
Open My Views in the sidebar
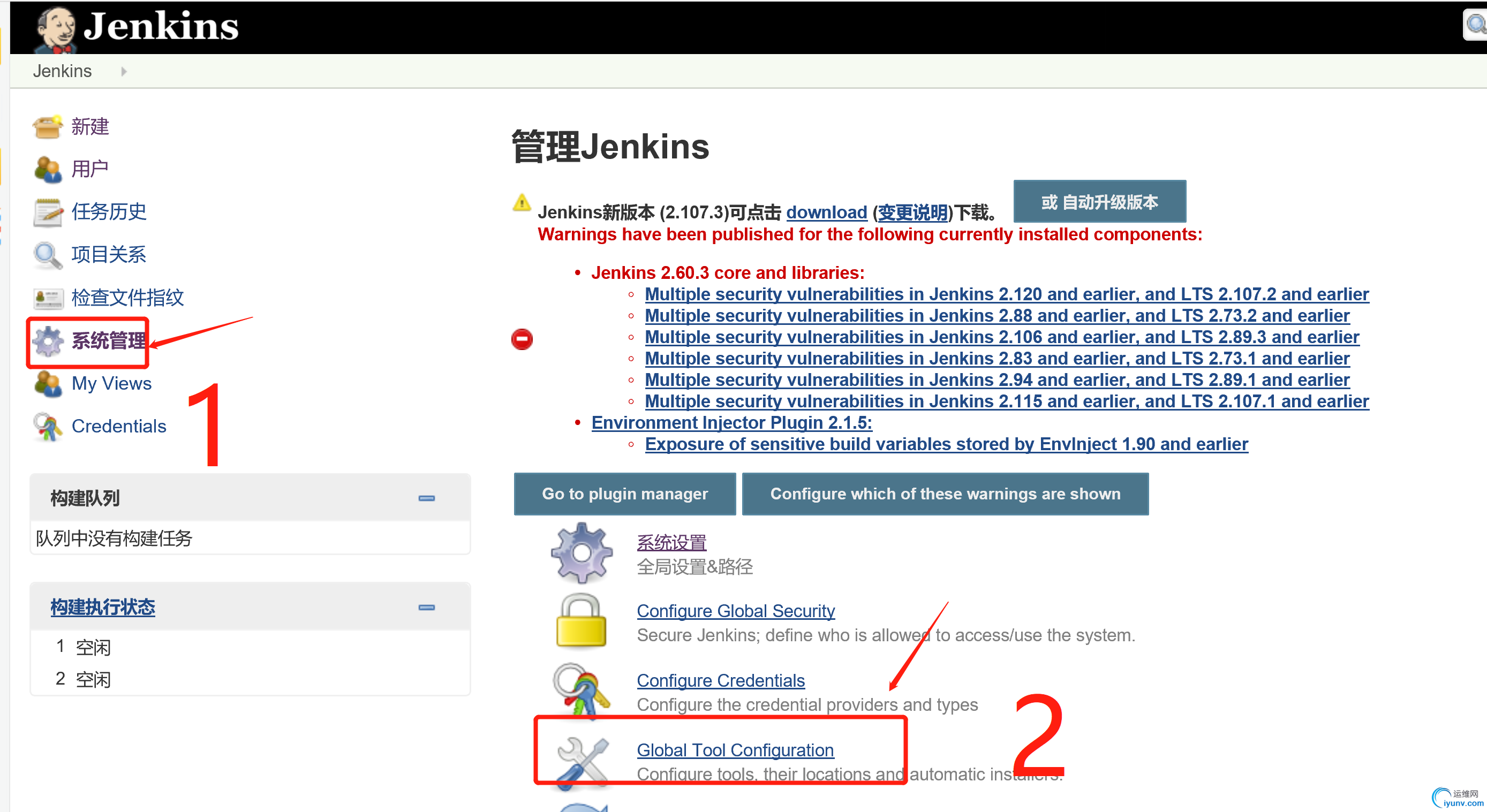(x=111, y=383)
